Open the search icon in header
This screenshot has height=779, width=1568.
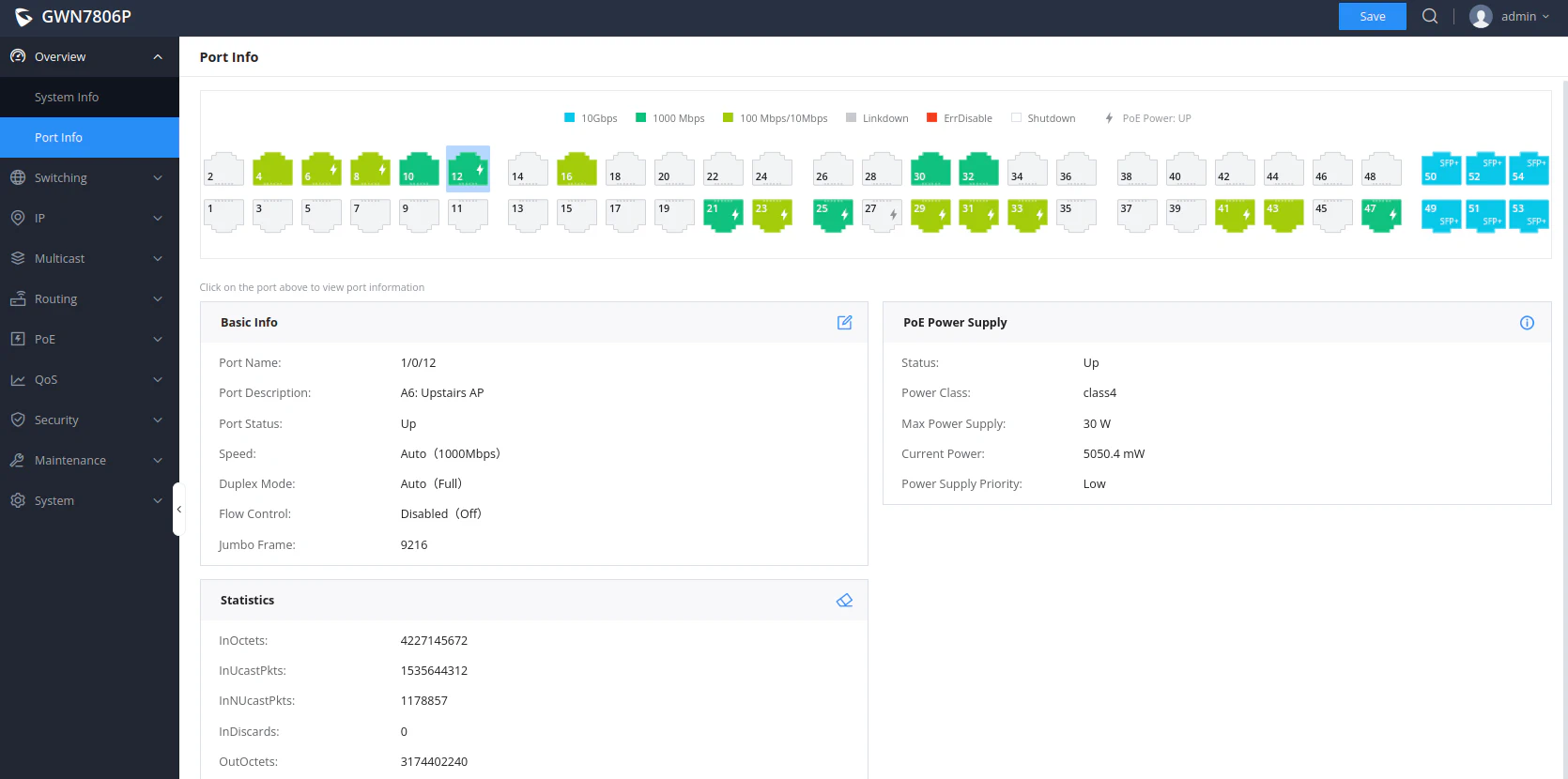[1430, 16]
